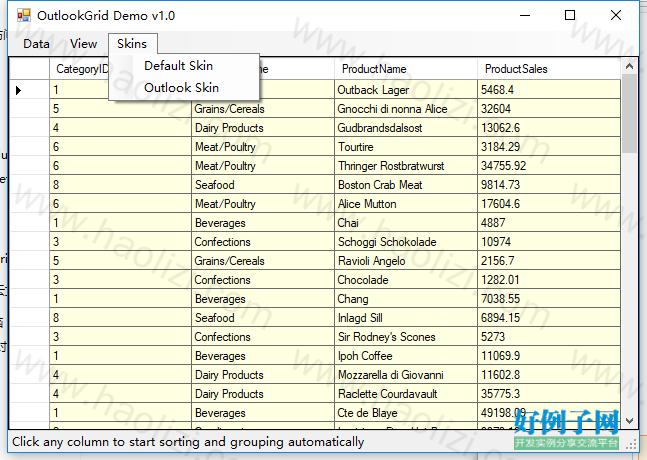Click Seafood cell in Boston Crab Meat row

(x=263, y=184)
